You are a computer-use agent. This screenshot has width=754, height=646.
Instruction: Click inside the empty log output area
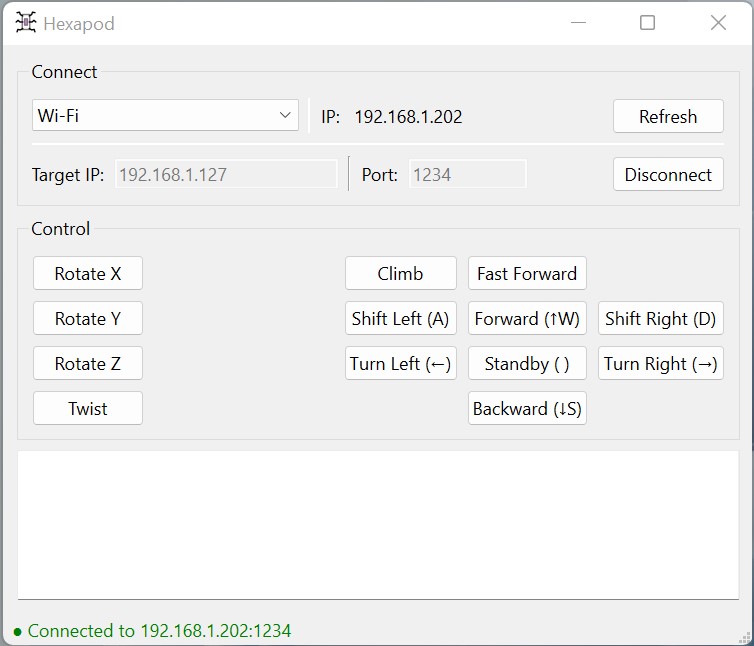pyautogui.click(x=377, y=525)
